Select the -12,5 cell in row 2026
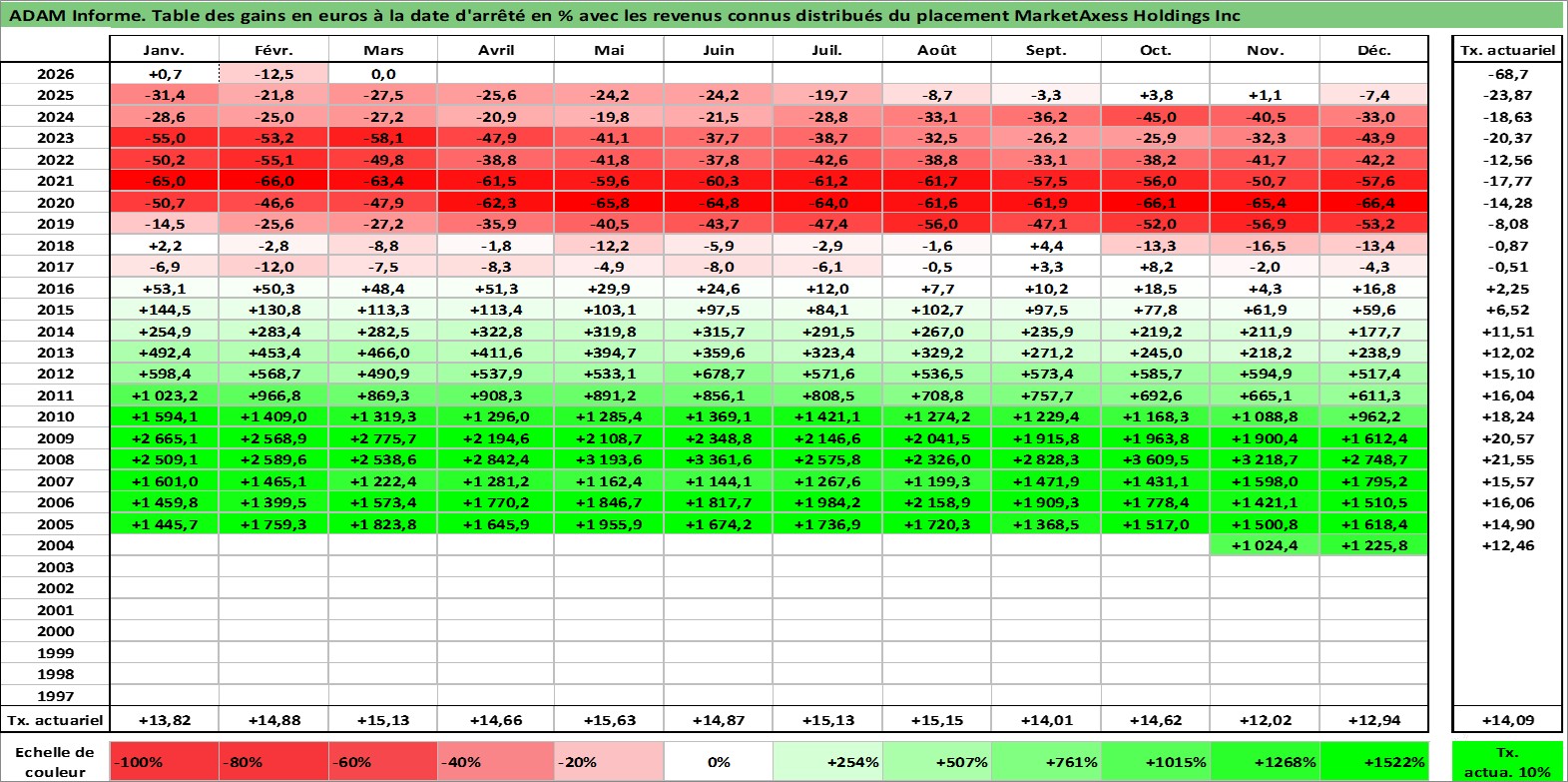The height and width of the screenshot is (782, 1568). pyautogui.click(x=273, y=74)
